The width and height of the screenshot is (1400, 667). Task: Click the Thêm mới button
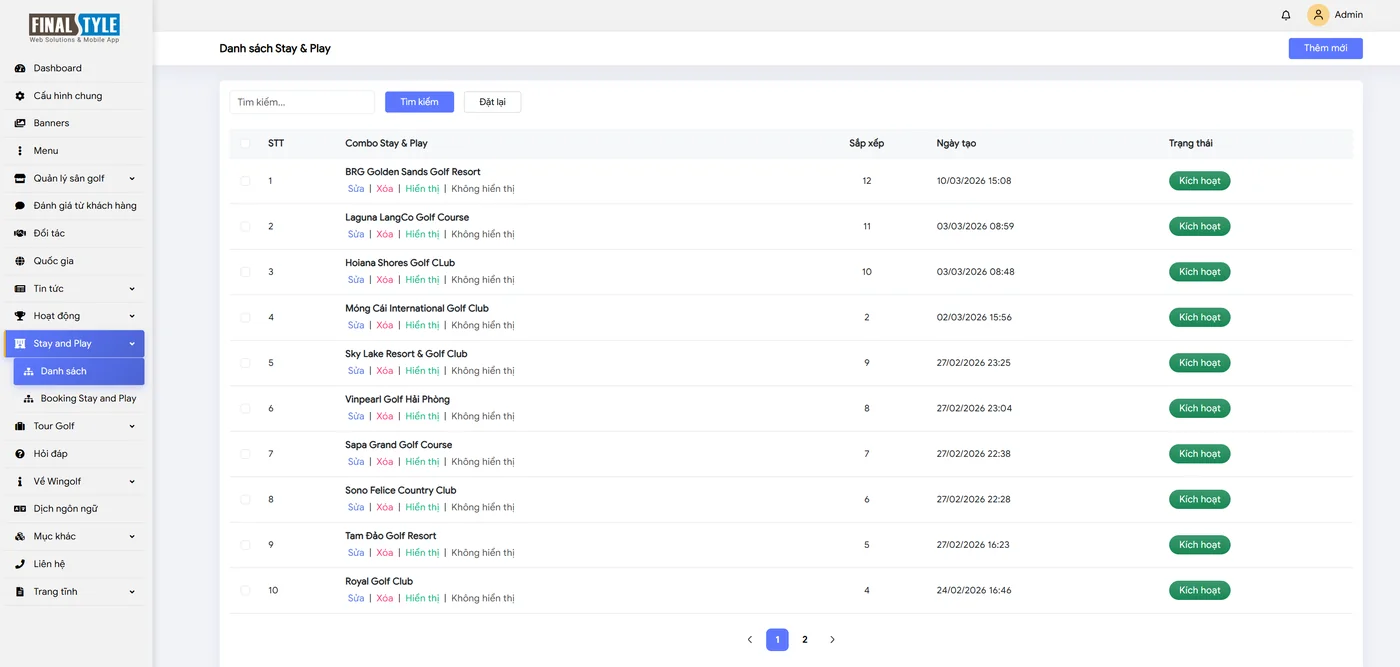pos(1325,48)
